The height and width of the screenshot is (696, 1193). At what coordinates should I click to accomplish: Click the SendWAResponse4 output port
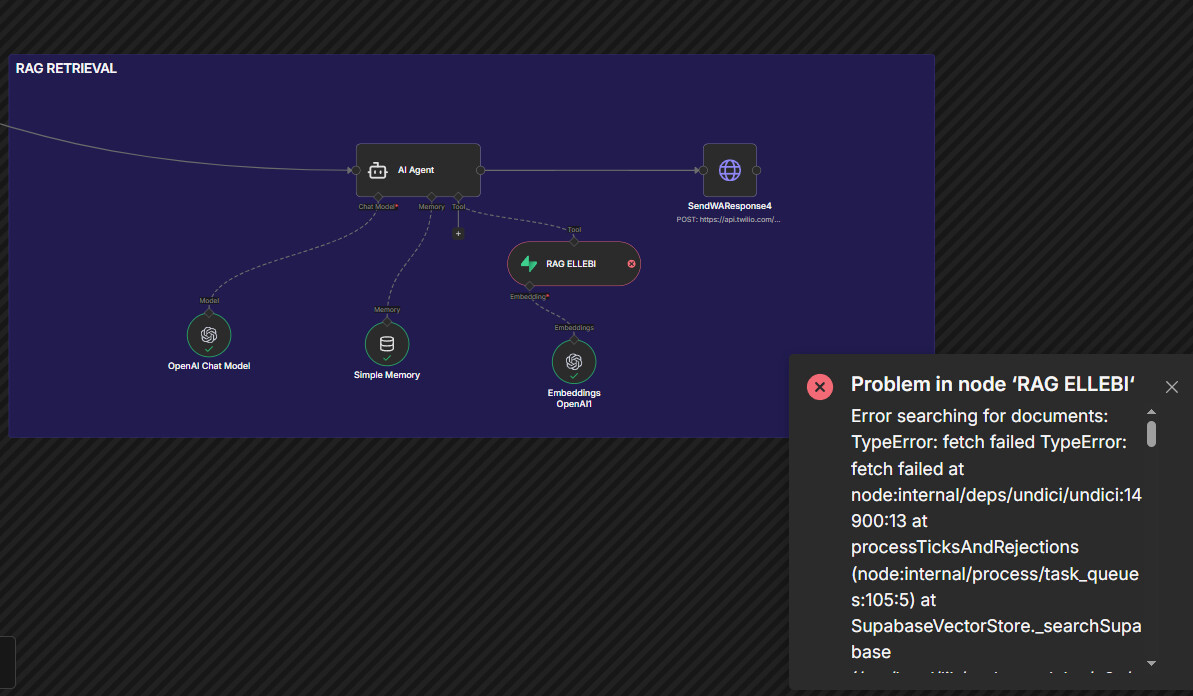757,170
